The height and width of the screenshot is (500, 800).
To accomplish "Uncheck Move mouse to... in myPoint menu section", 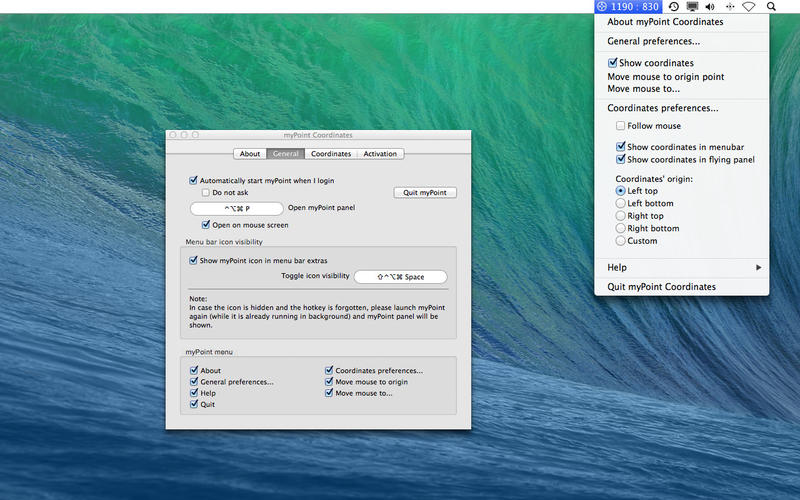I will pyautogui.click(x=329, y=393).
